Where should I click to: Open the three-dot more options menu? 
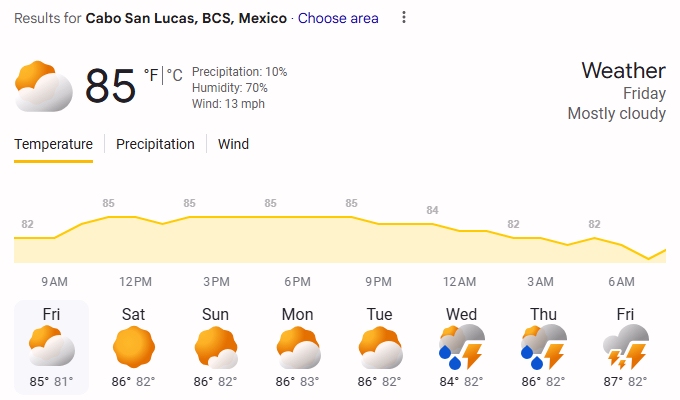coord(404,18)
